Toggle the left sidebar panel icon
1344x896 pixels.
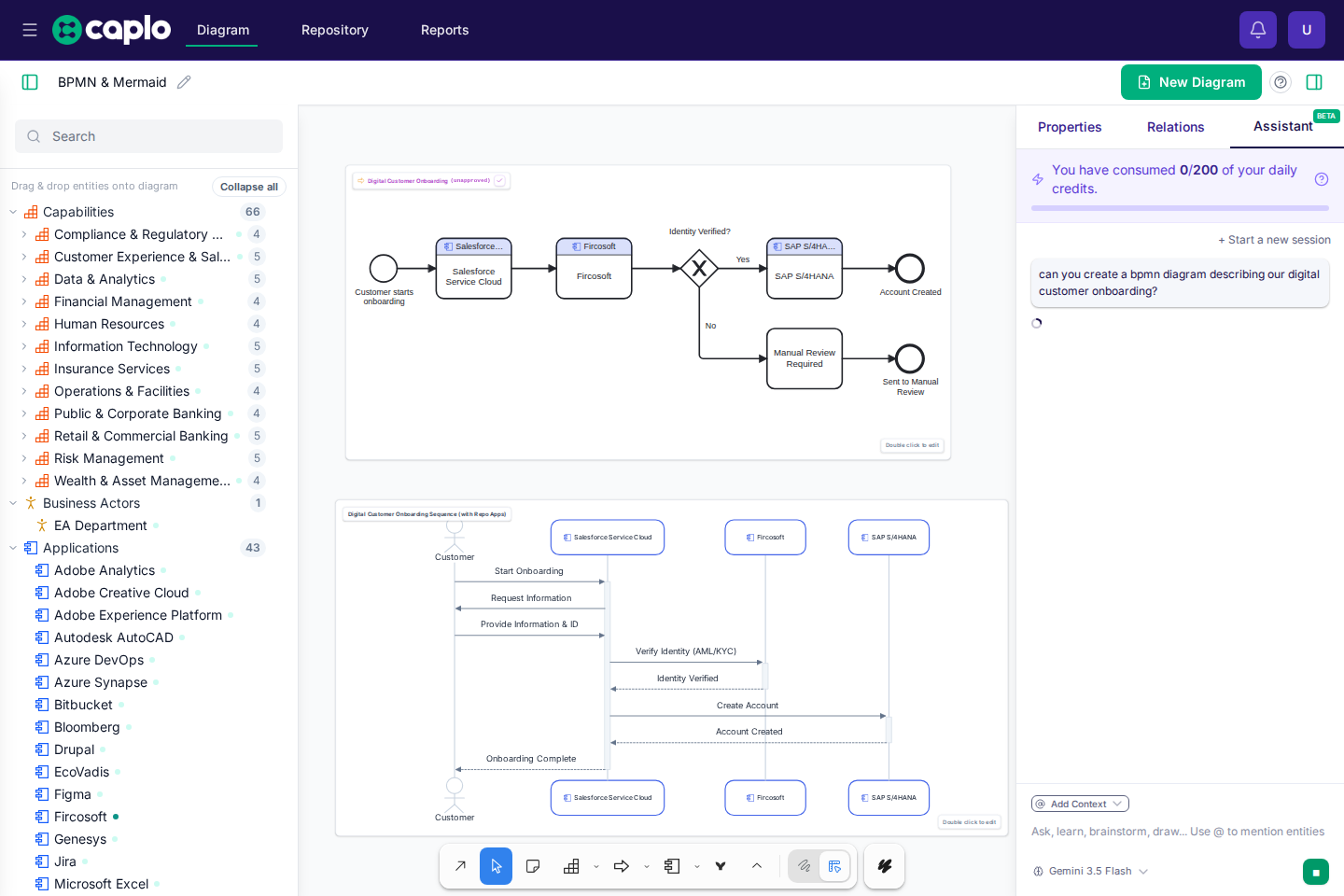click(30, 82)
